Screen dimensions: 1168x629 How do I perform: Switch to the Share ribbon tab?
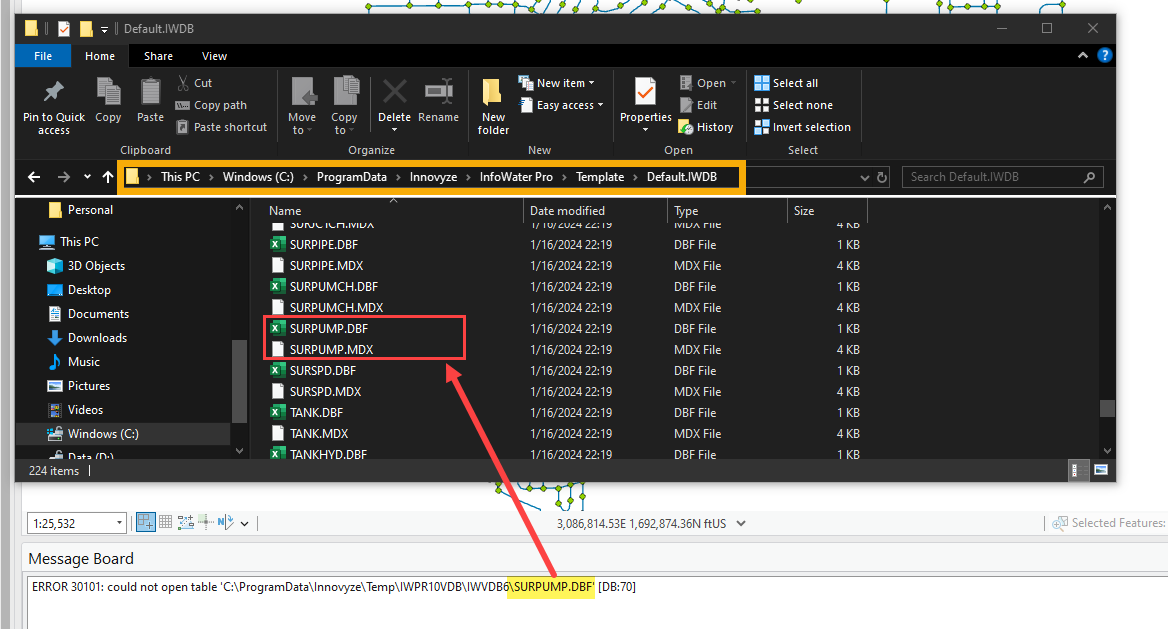tap(158, 56)
